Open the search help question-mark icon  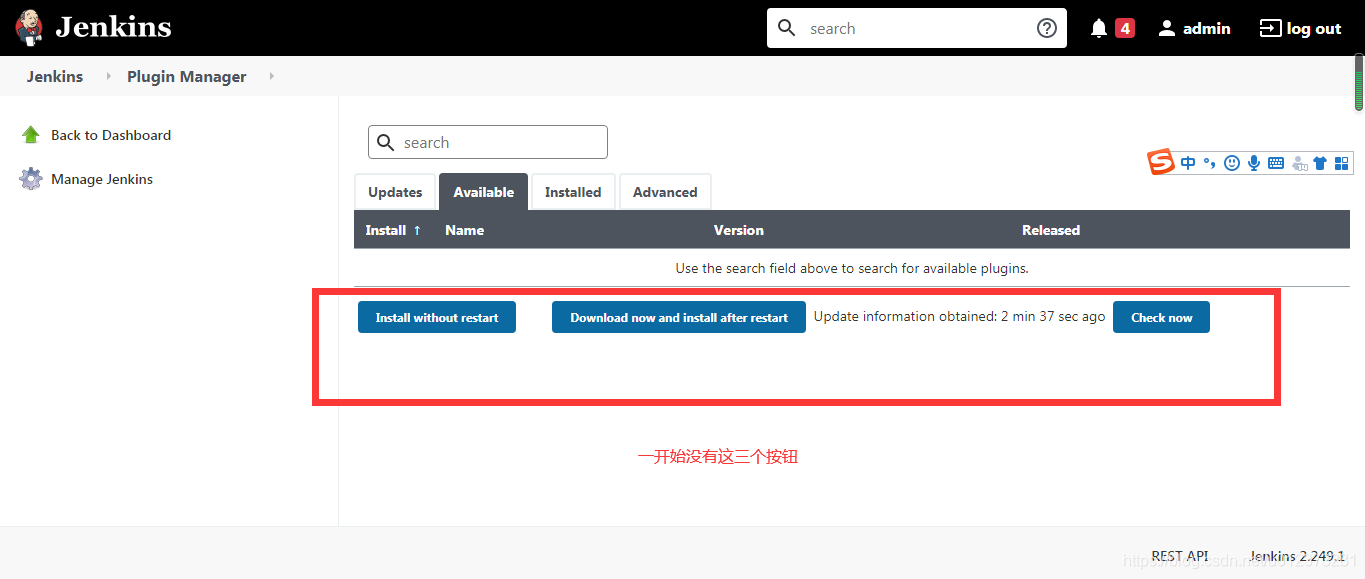click(x=1047, y=28)
